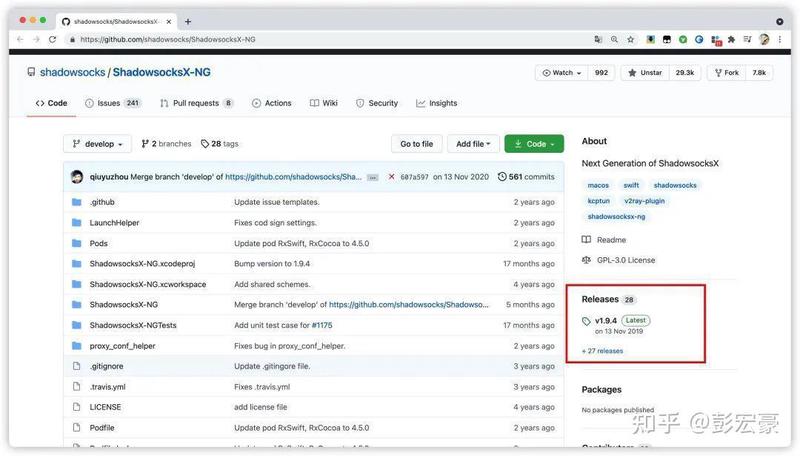
Task: Switch to the Insights tab
Action: tap(437, 103)
